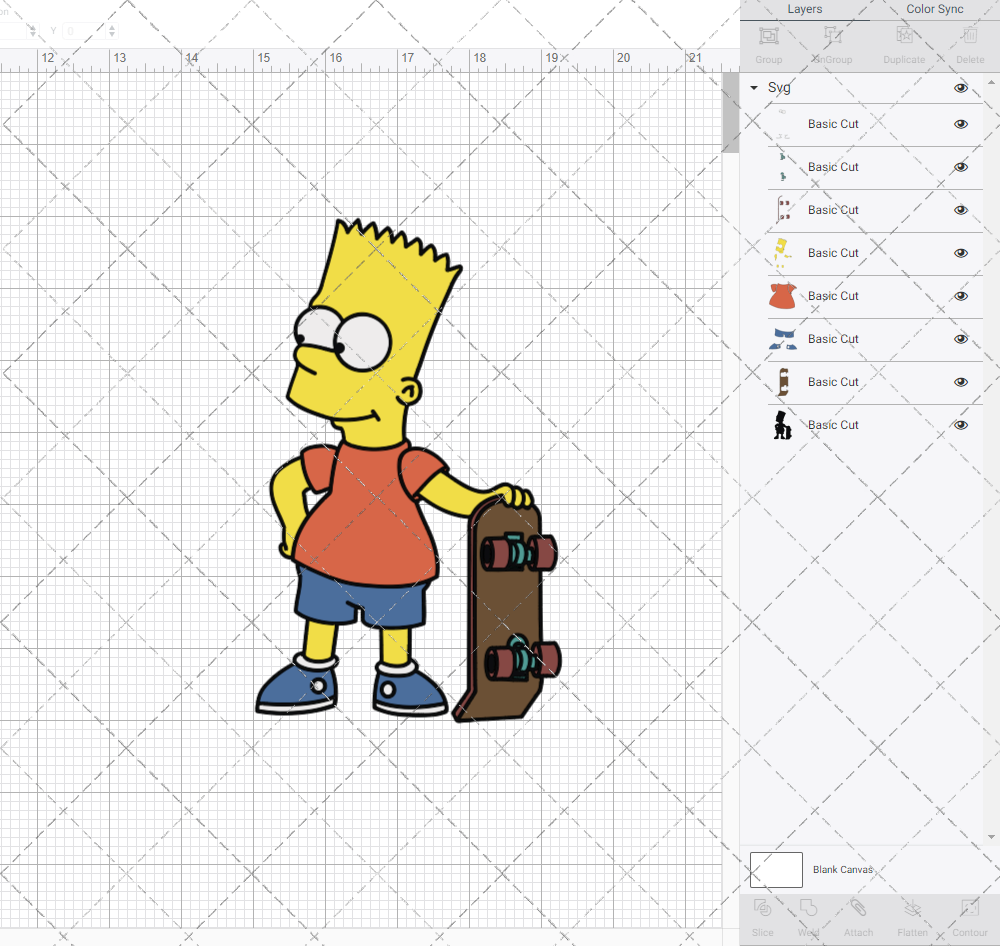
Task: Hide the orange shirt Basic Cut layer
Action: (x=960, y=296)
